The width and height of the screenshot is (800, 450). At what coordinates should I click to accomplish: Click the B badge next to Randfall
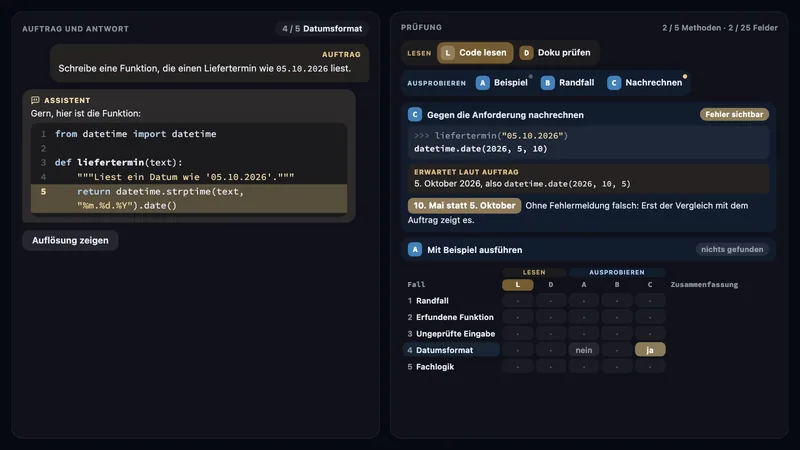547,83
